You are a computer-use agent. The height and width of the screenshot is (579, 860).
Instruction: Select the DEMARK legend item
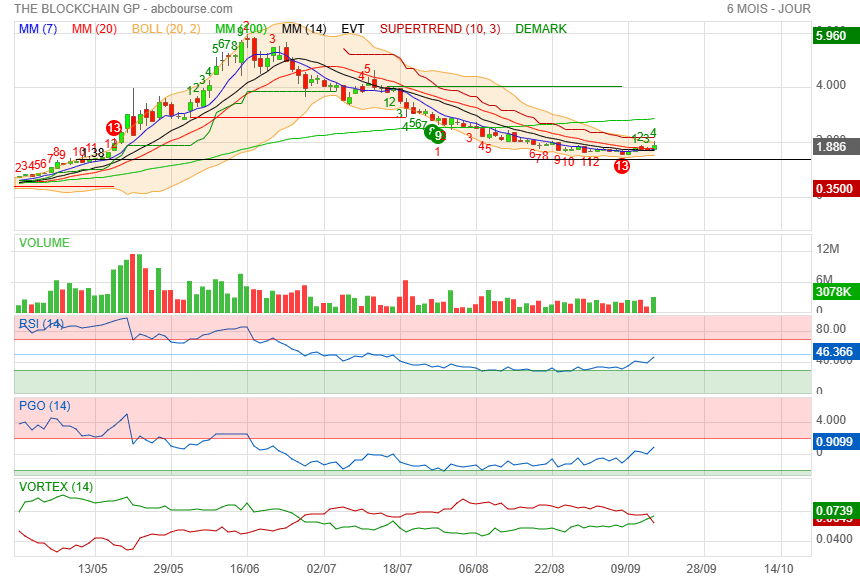pyautogui.click(x=541, y=29)
